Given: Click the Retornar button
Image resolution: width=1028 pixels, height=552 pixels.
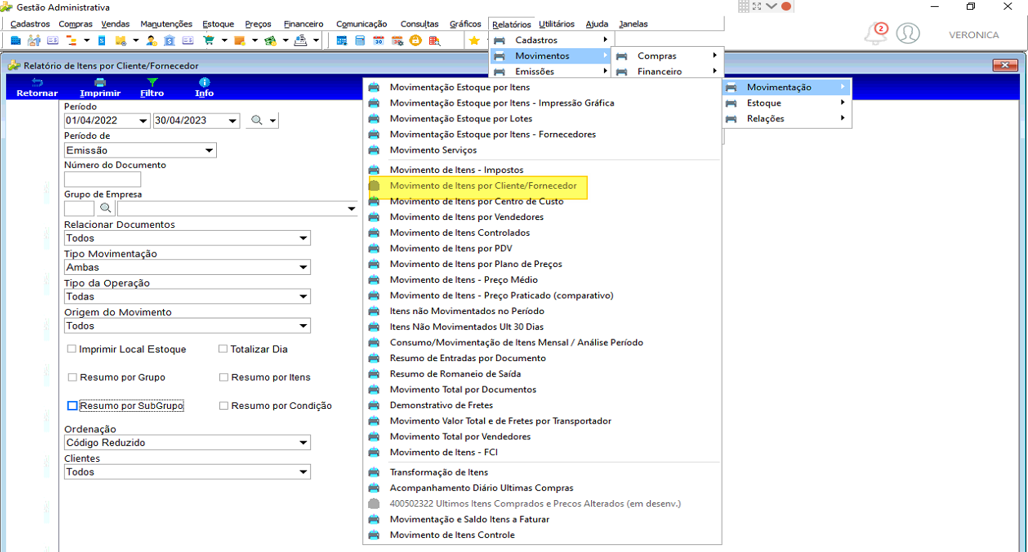Looking at the screenshot, I should point(37,87).
